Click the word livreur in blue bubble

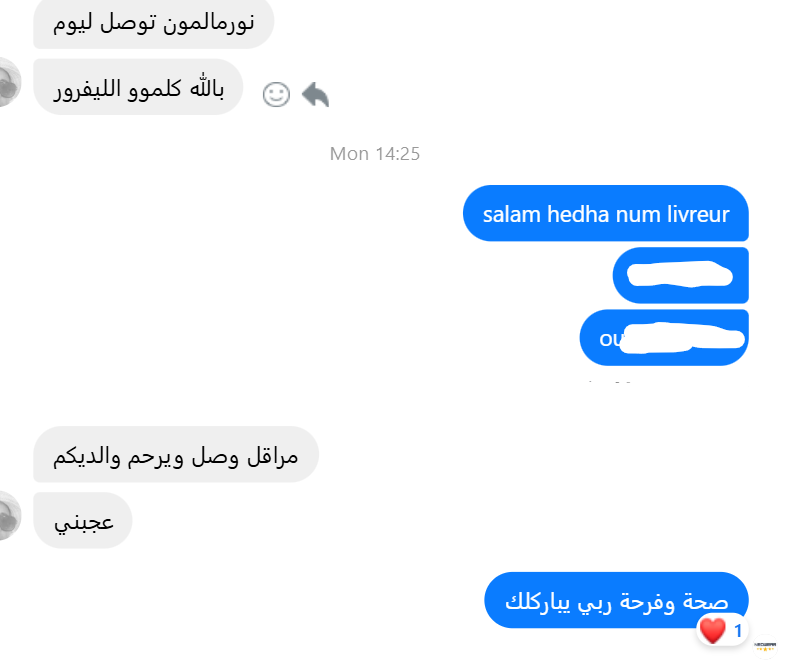tap(698, 214)
